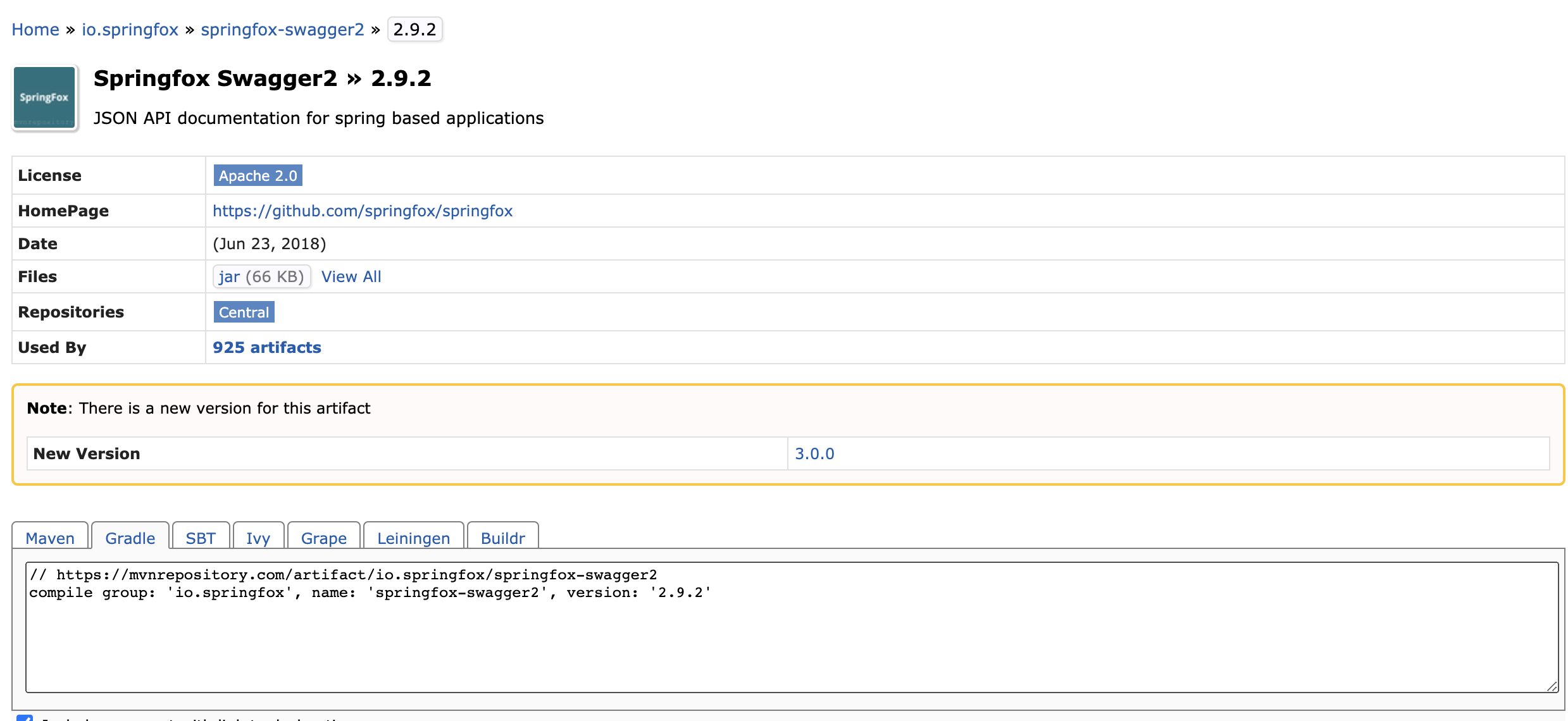
Task: Select the Gradle tab
Action: 130,538
